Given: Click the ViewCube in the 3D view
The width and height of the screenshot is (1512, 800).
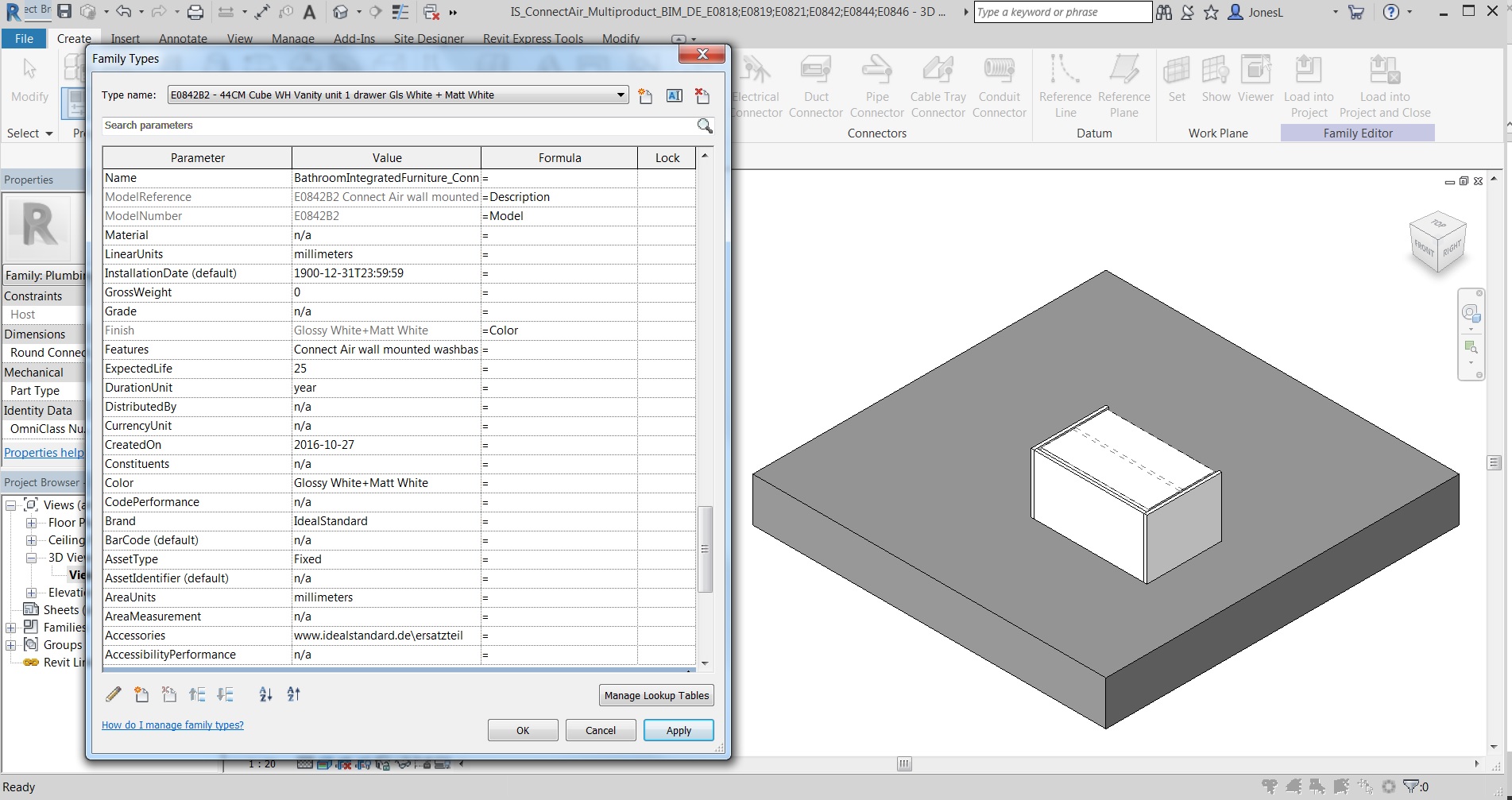Looking at the screenshot, I should (1437, 243).
